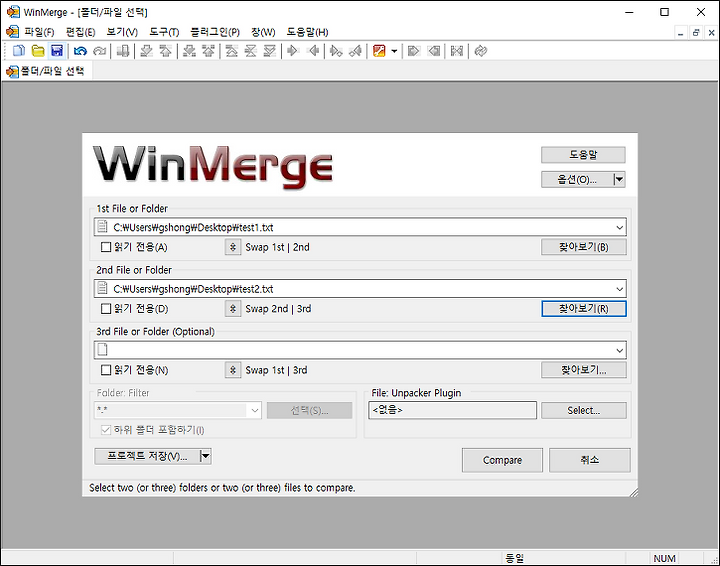Click Select... button for Unpacker Plugin
Screen dimensions: 720x566
click(584, 410)
